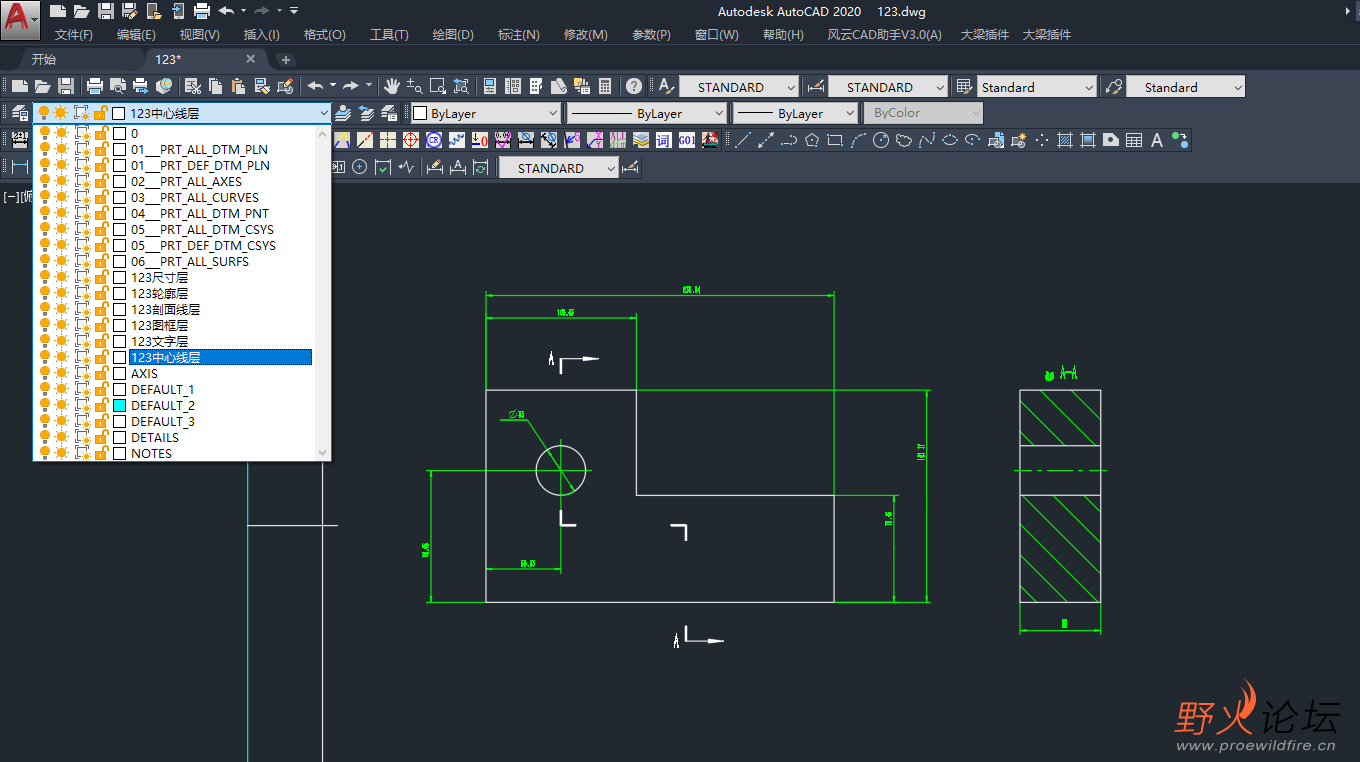
Task: Select the Construction Line tool
Action: point(765,140)
